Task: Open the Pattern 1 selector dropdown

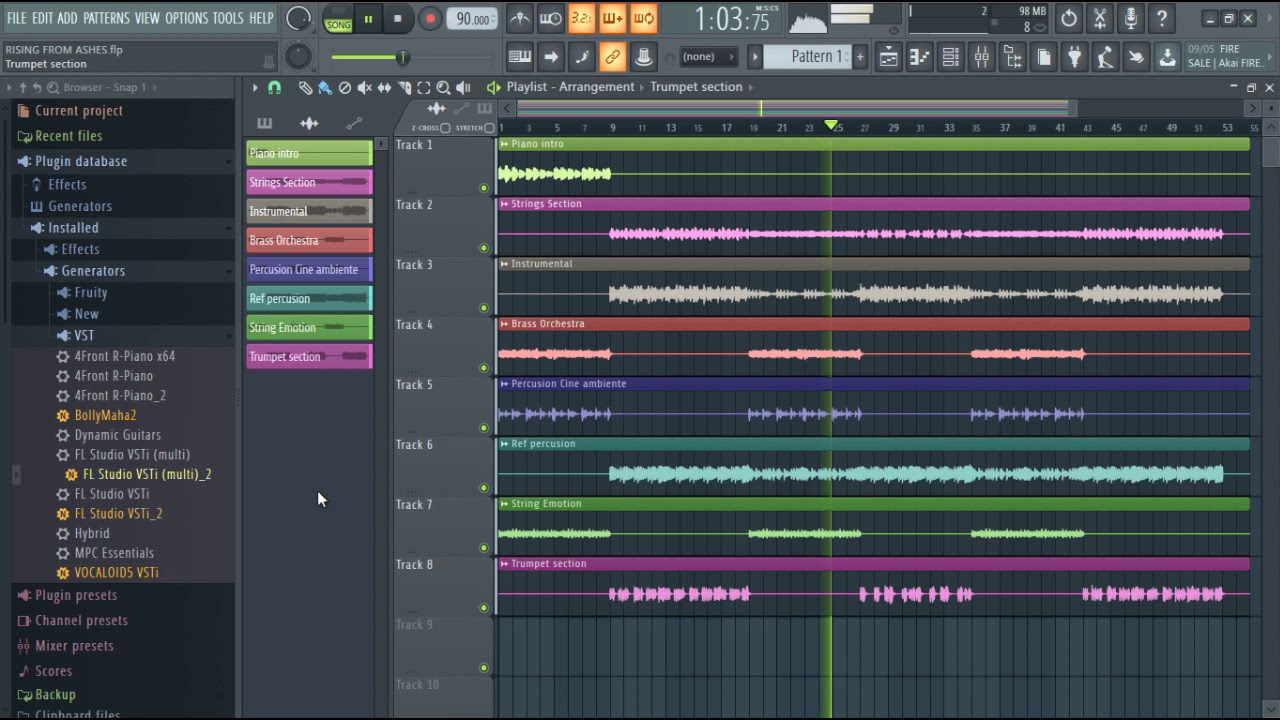Action: click(807, 57)
